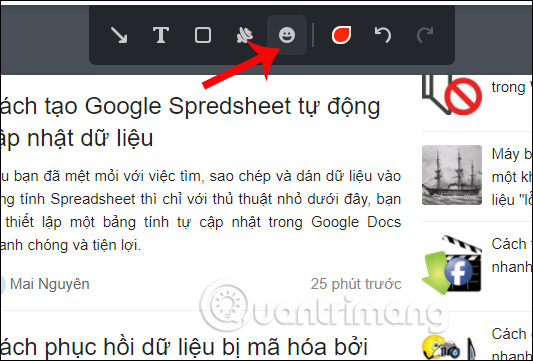The width and height of the screenshot is (533, 361).
Task: Undo the last annotation
Action: coord(383,35)
